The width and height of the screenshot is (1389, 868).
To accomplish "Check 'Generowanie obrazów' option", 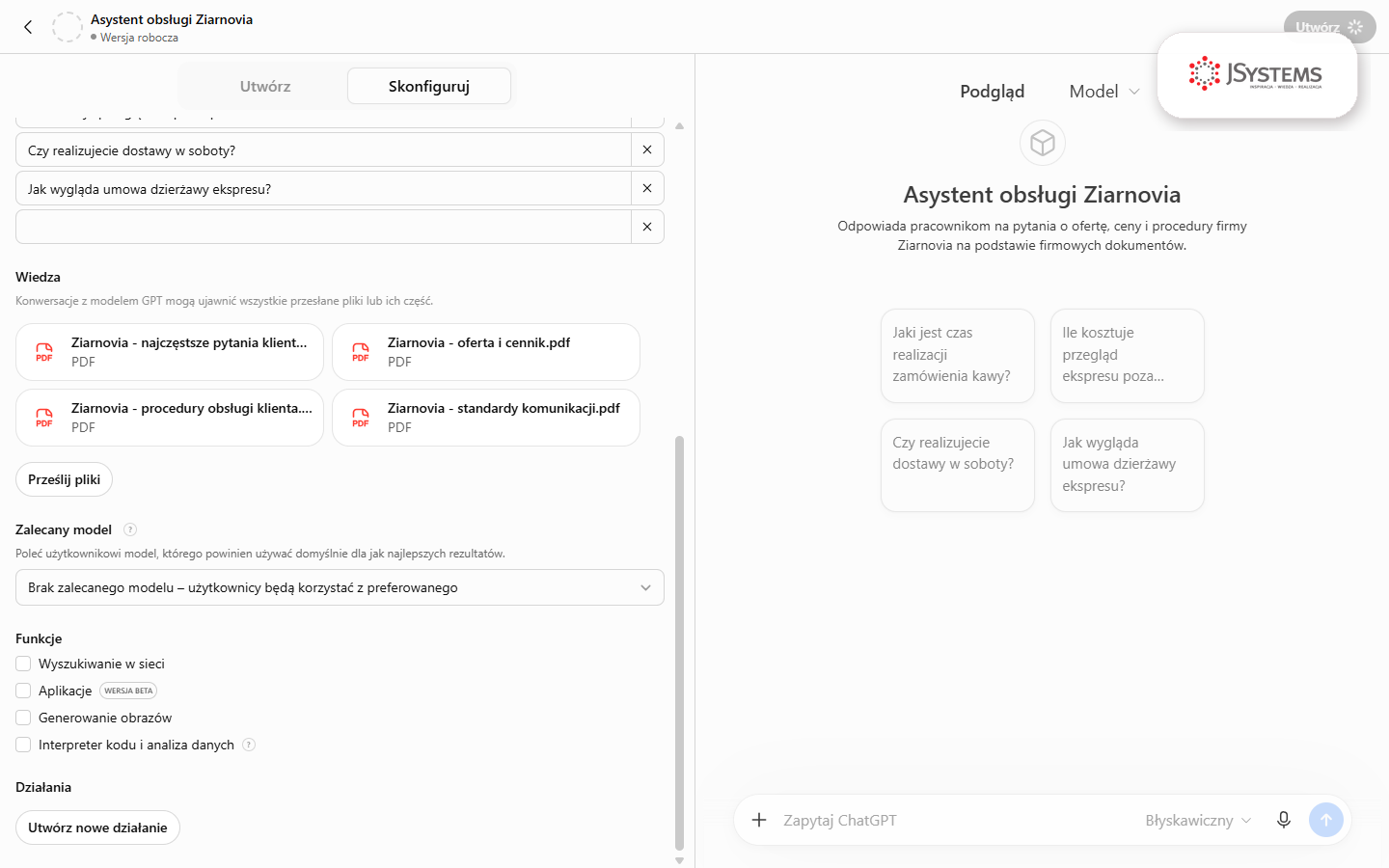I will (23, 718).
